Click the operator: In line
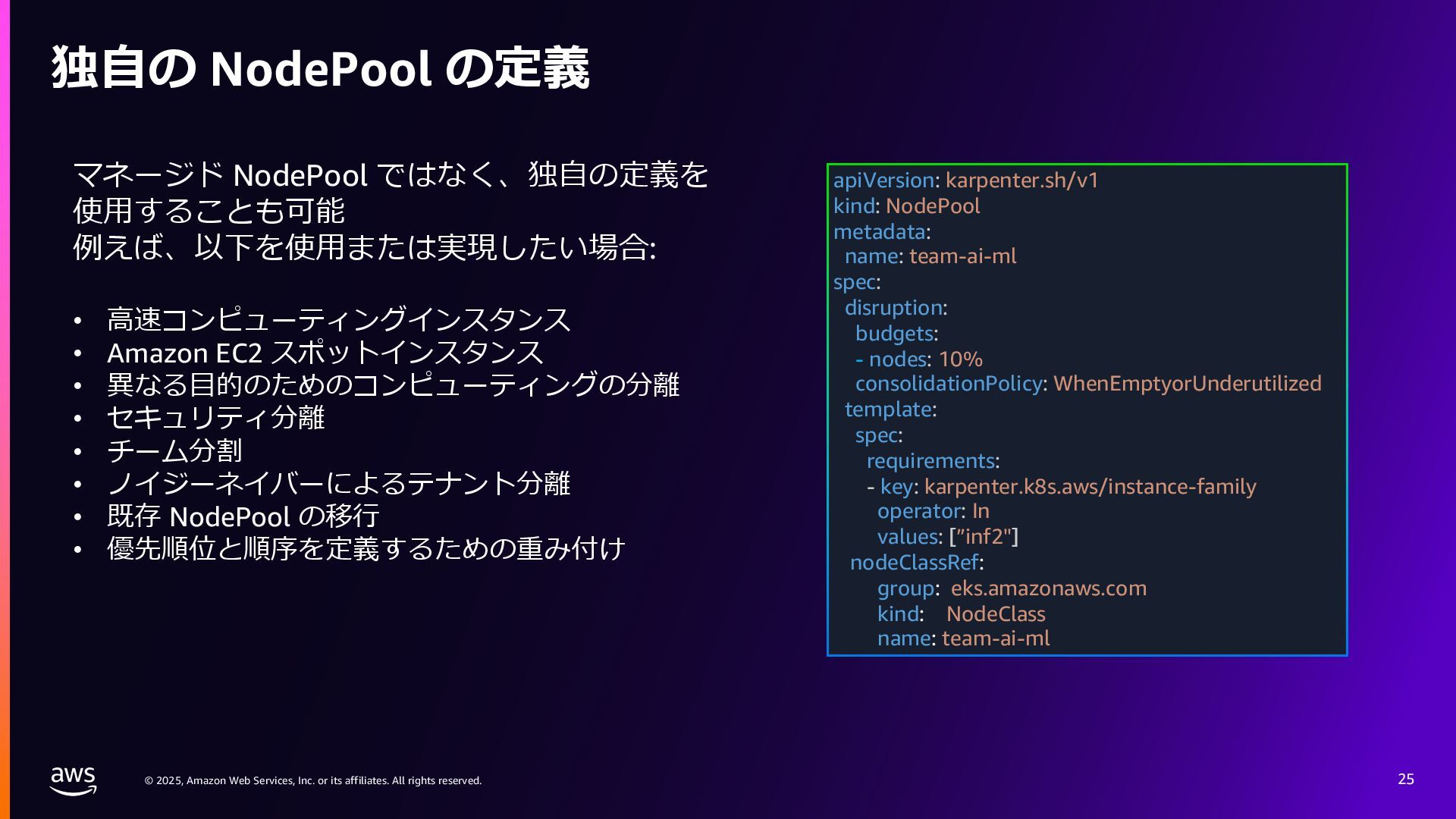1456x819 pixels. pyautogui.click(x=933, y=511)
